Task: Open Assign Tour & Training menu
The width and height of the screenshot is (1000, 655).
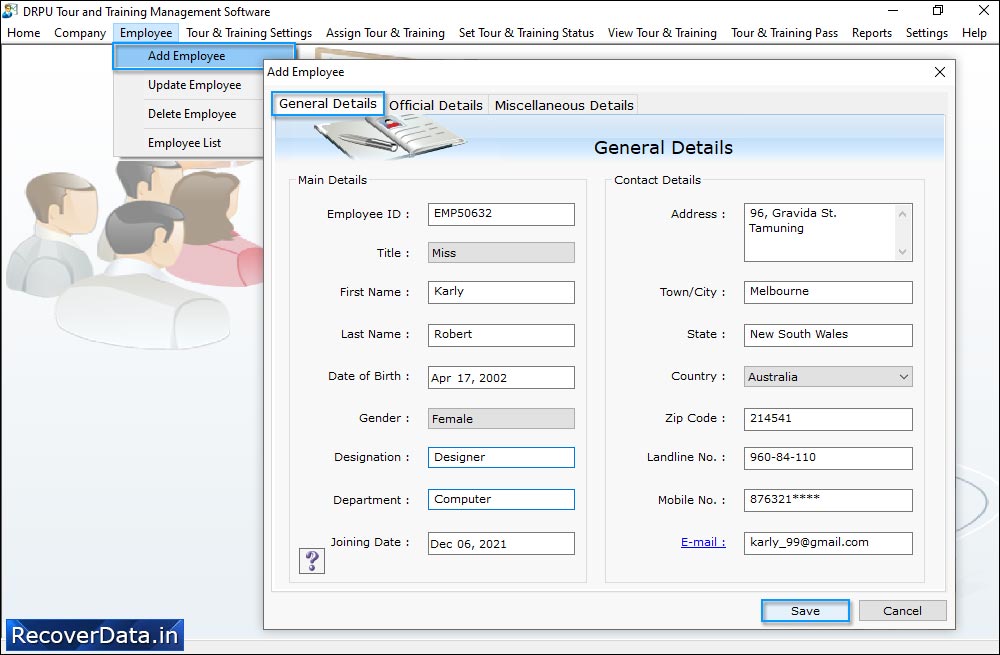Action: (385, 33)
